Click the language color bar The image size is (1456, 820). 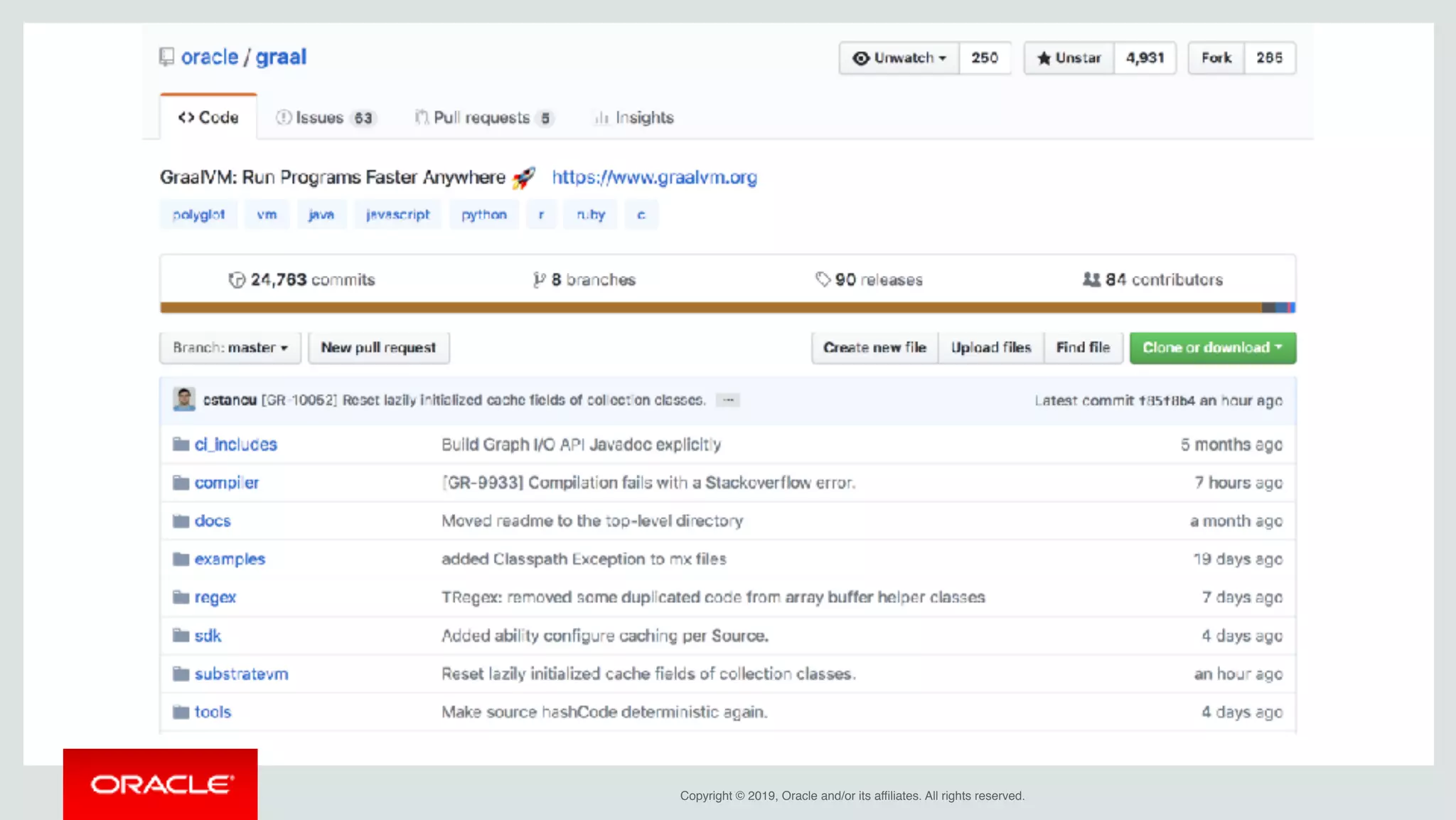coord(711,307)
